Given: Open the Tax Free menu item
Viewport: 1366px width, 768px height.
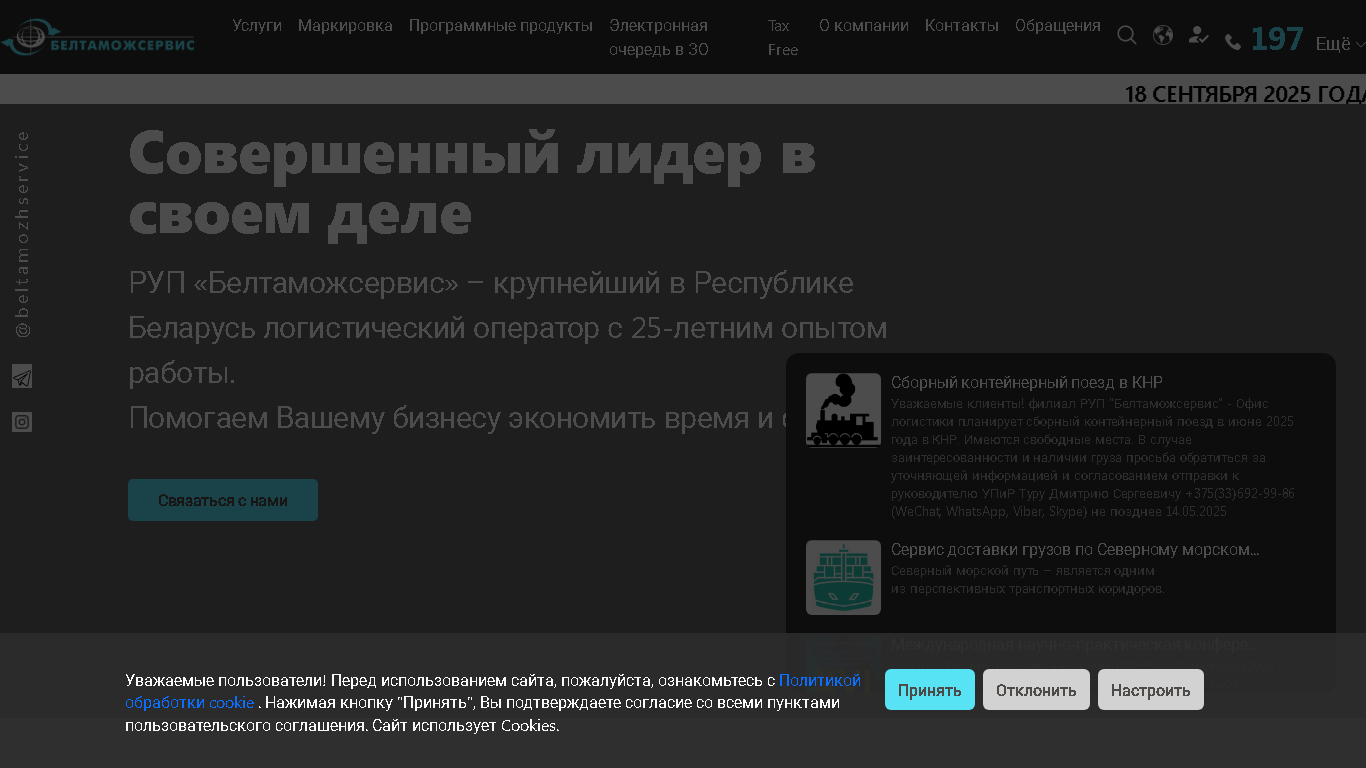Looking at the screenshot, I should click(x=783, y=38).
